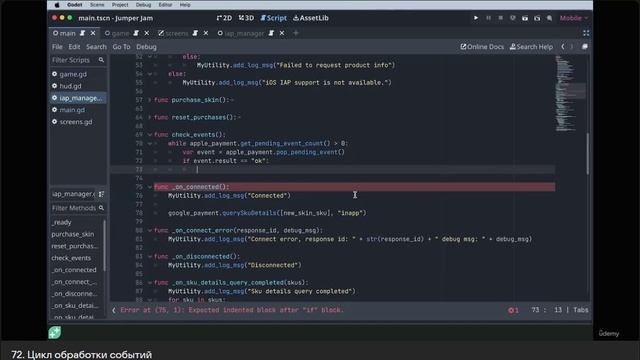Go to previous edited document arrow
Image resolution: width=640 pixels, height=360 pixels.
563,47
